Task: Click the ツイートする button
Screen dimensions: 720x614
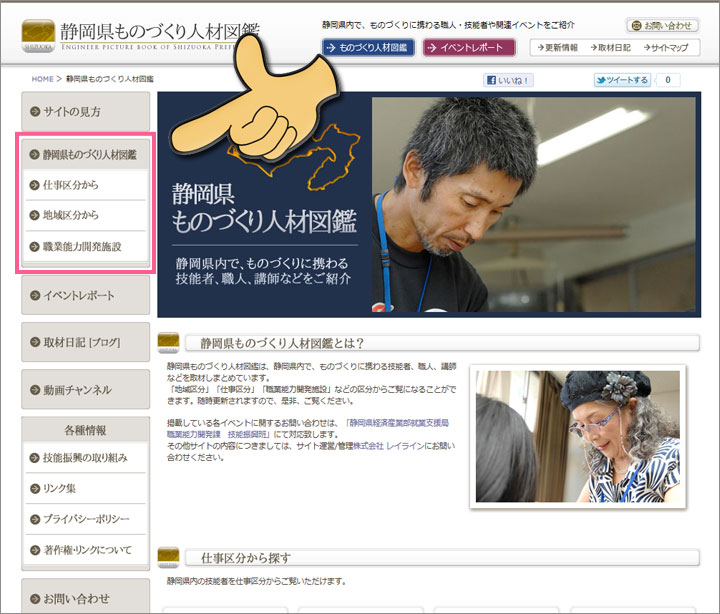Action: [x=622, y=80]
